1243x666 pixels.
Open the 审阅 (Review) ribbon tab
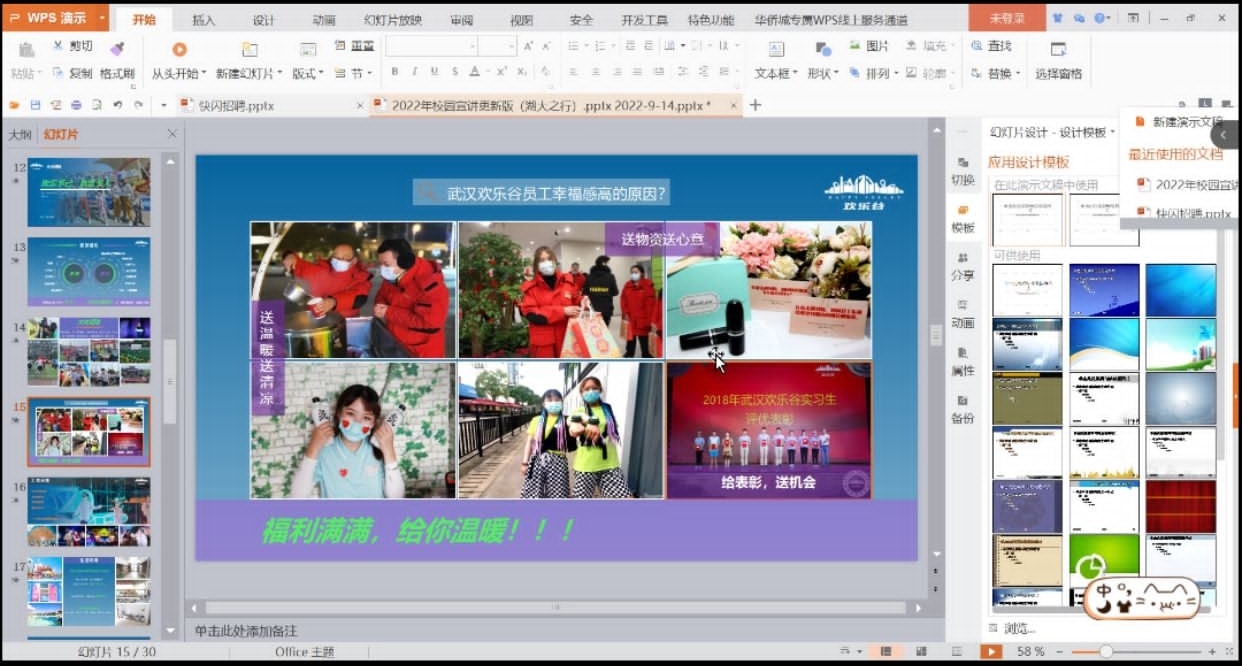tap(462, 20)
